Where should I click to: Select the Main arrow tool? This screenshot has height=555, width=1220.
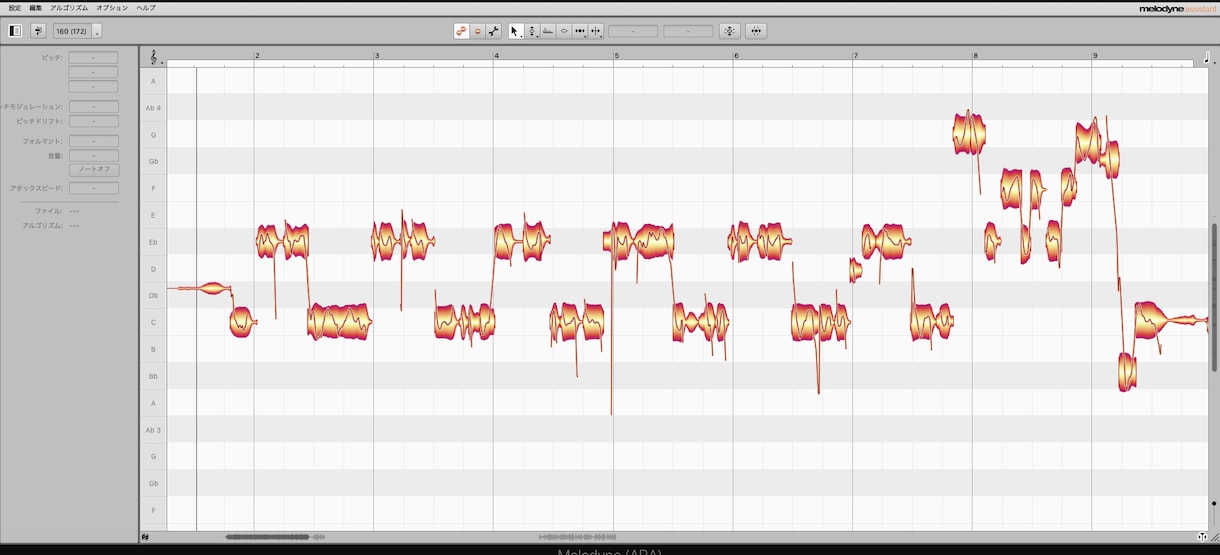[x=514, y=31]
